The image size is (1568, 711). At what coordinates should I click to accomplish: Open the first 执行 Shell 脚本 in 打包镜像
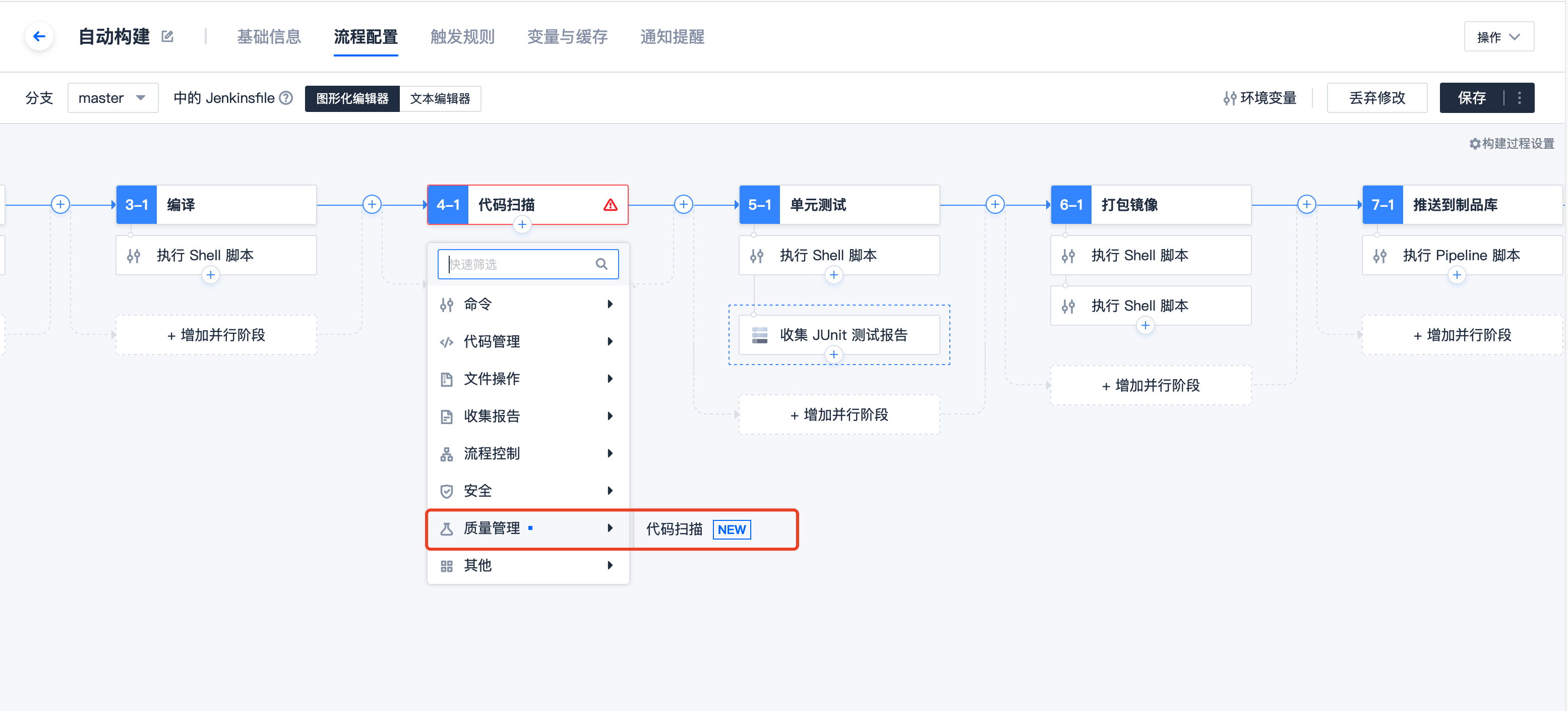click(x=1151, y=256)
